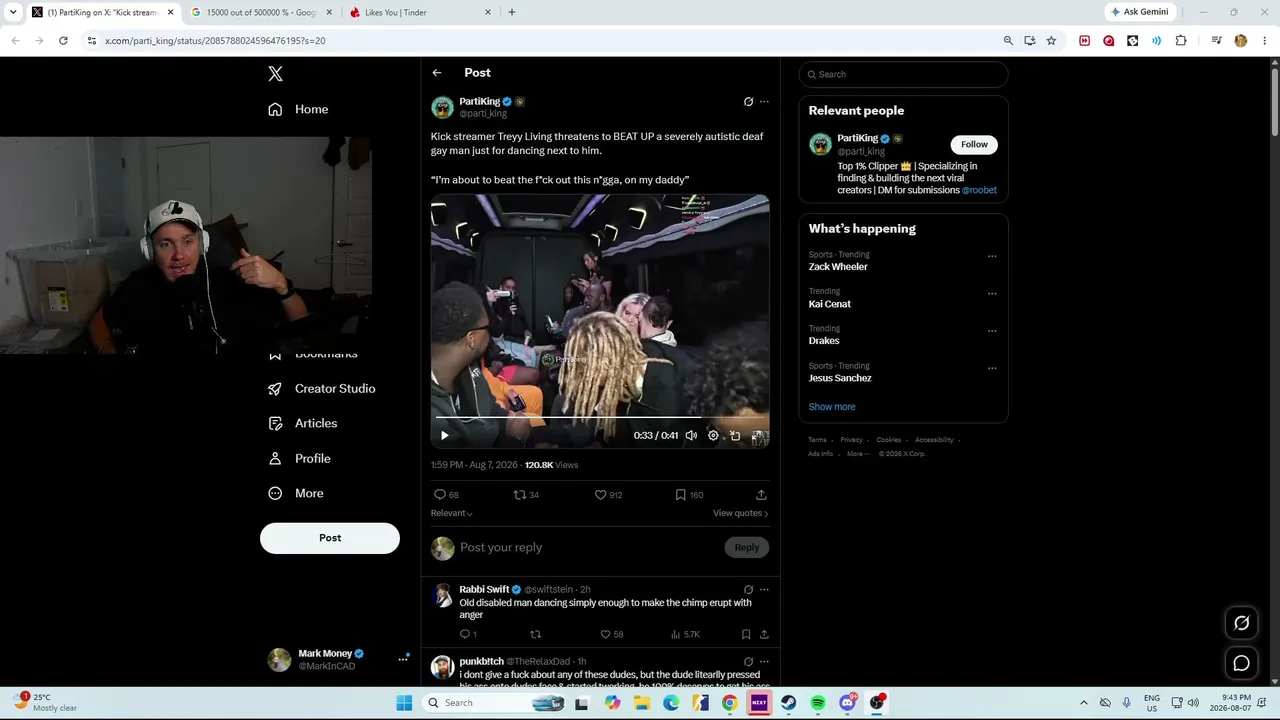This screenshot has width=1280, height=720.
Task: Share PartiKing's post
Action: pyautogui.click(x=761, y=495)
